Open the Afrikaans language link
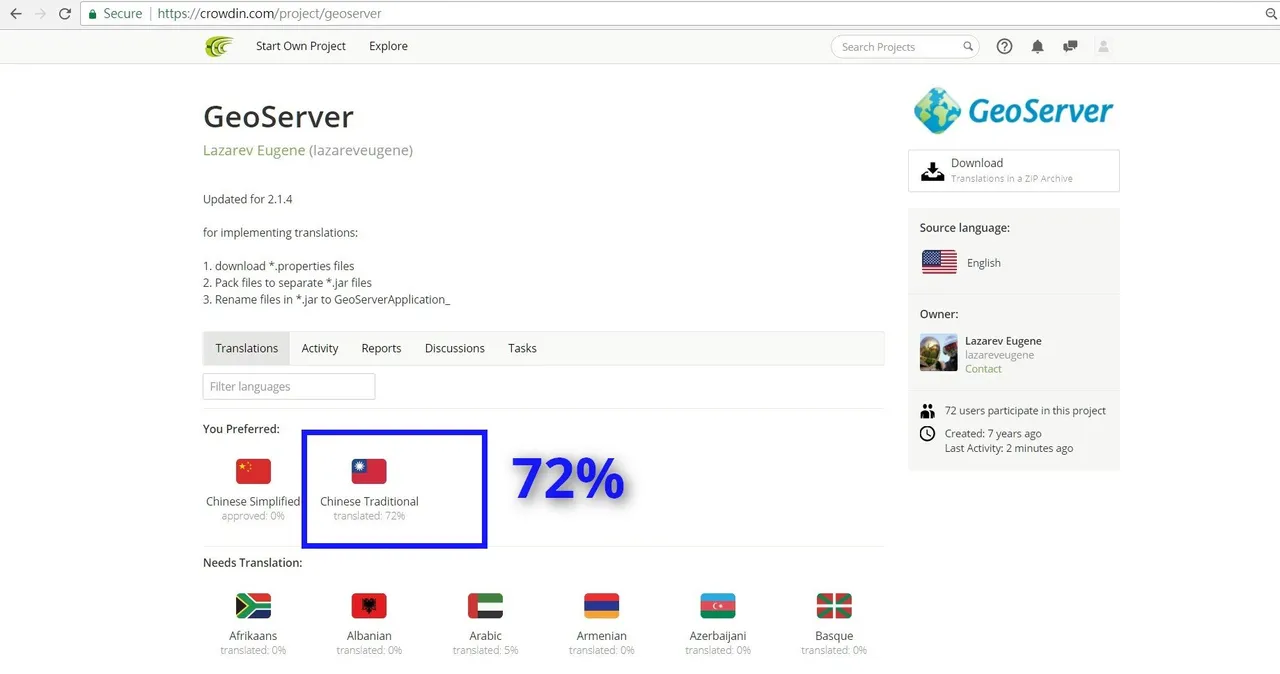 pos(253,636)
